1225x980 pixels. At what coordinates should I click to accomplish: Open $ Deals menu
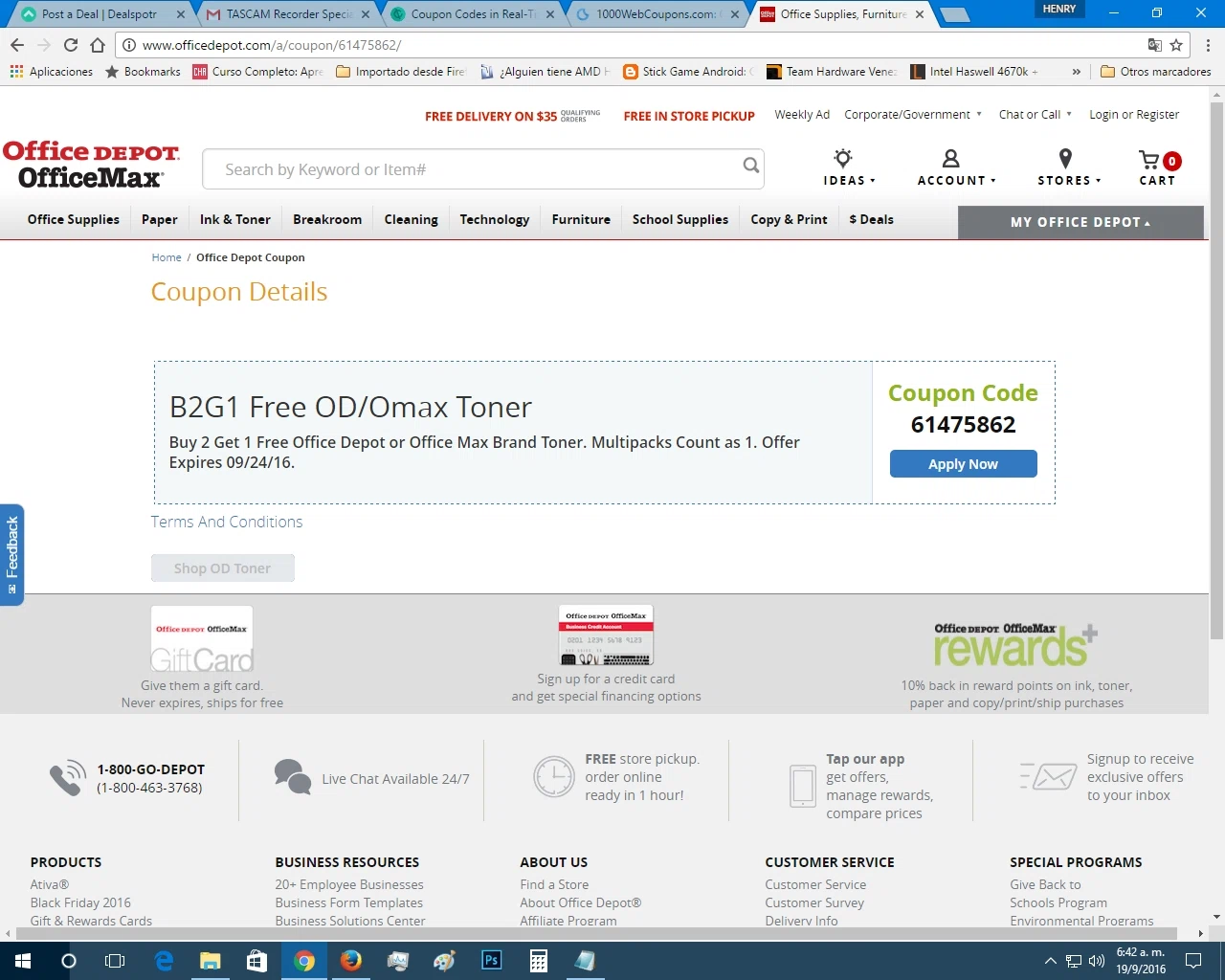871,220
